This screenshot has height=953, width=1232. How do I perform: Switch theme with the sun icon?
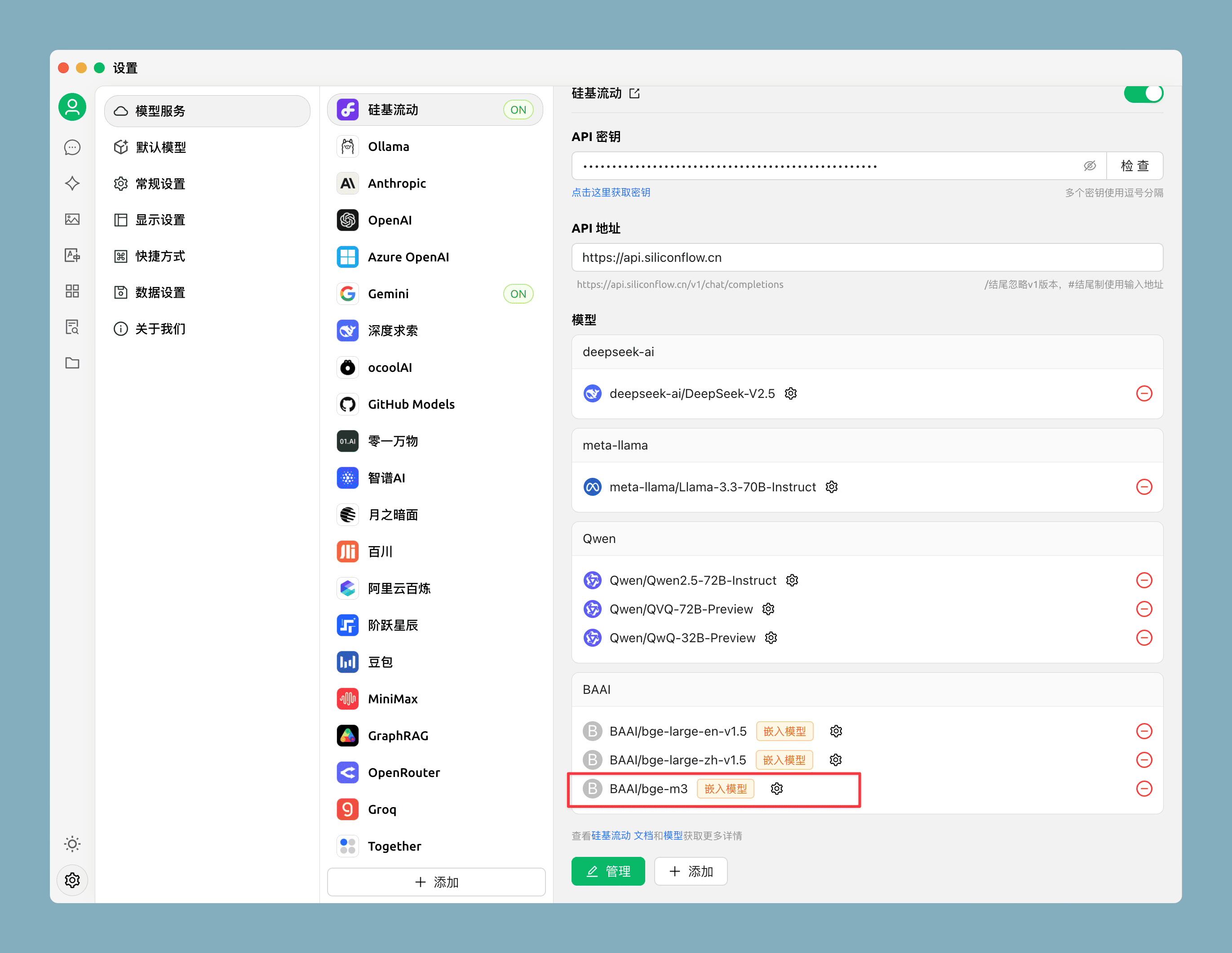(x=72, y=843)
